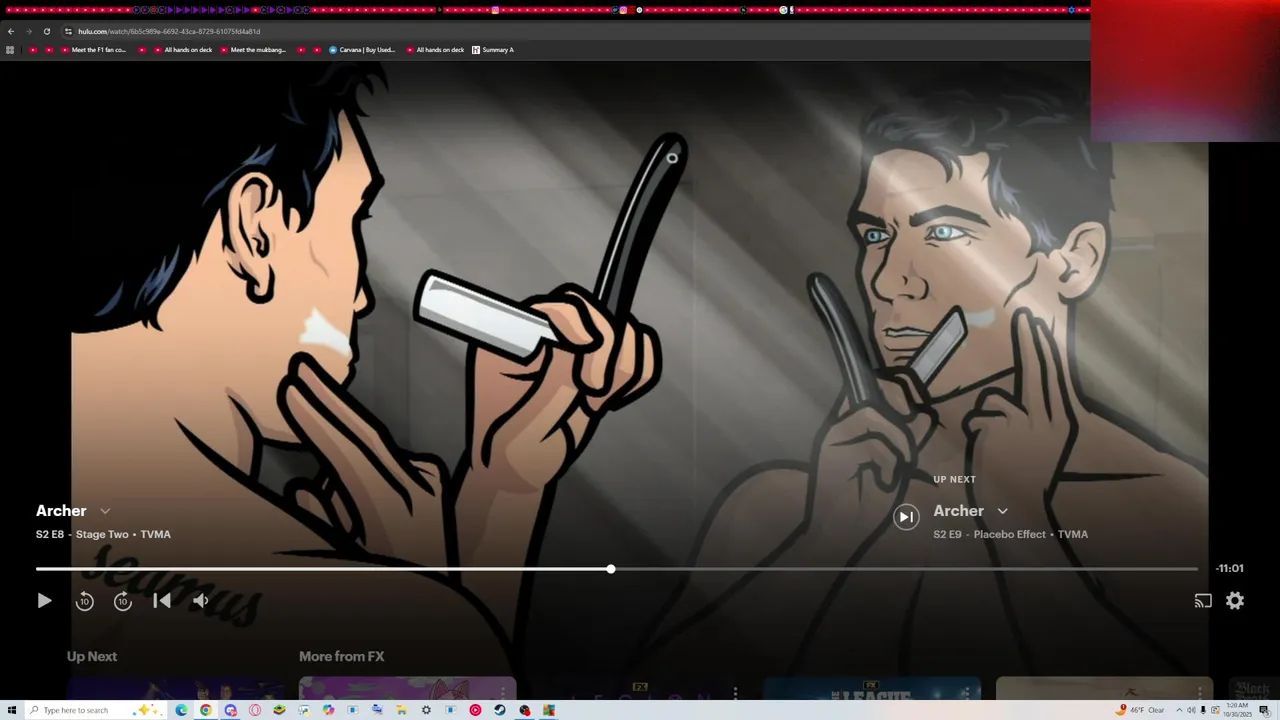
Task: Click the '-11:01' remaining time label
Action: pos(1230,569)
